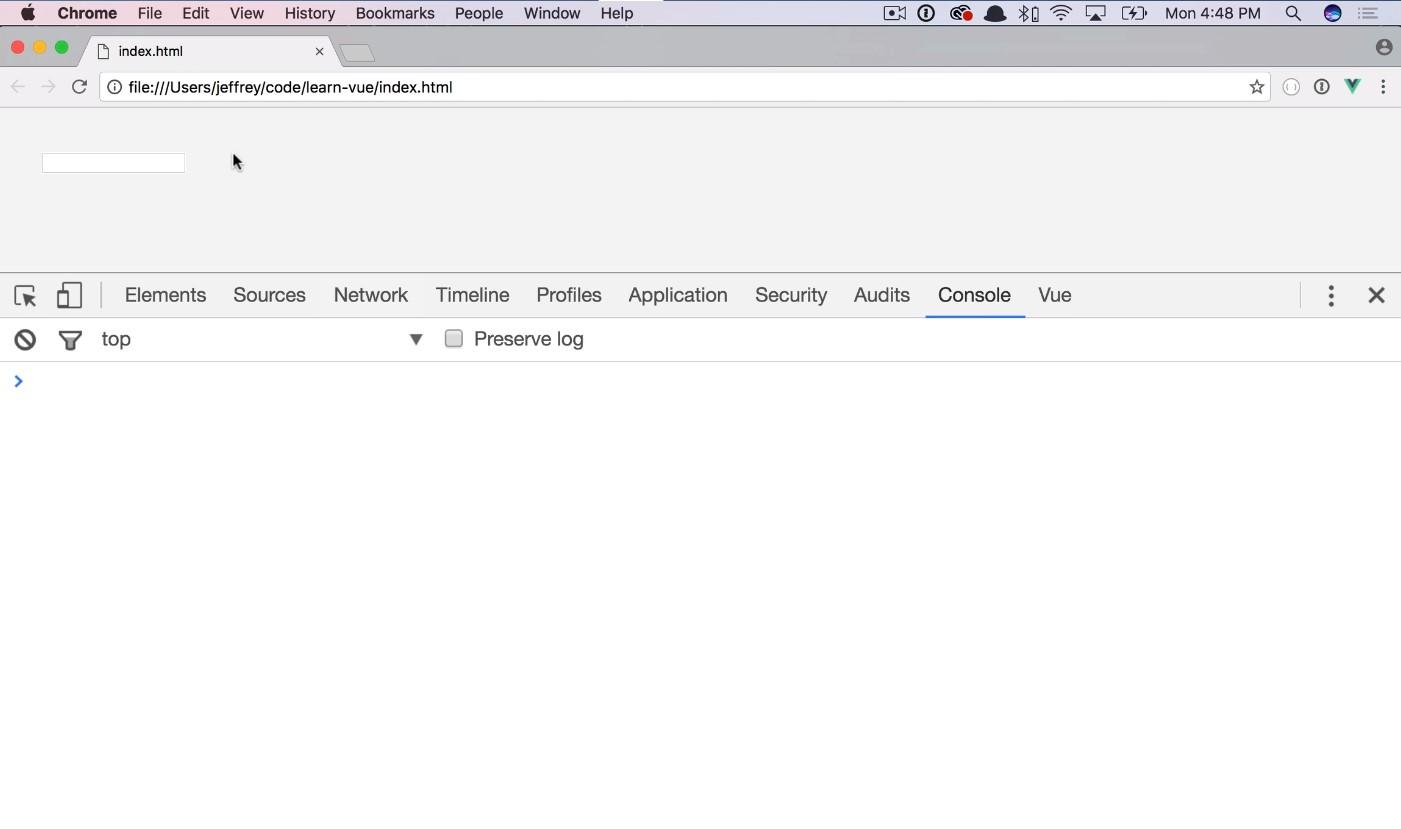Clear the console with the ban icon
Viewport: 1401px width, 829px height.
pyautogui.click(x=25, y=340)
